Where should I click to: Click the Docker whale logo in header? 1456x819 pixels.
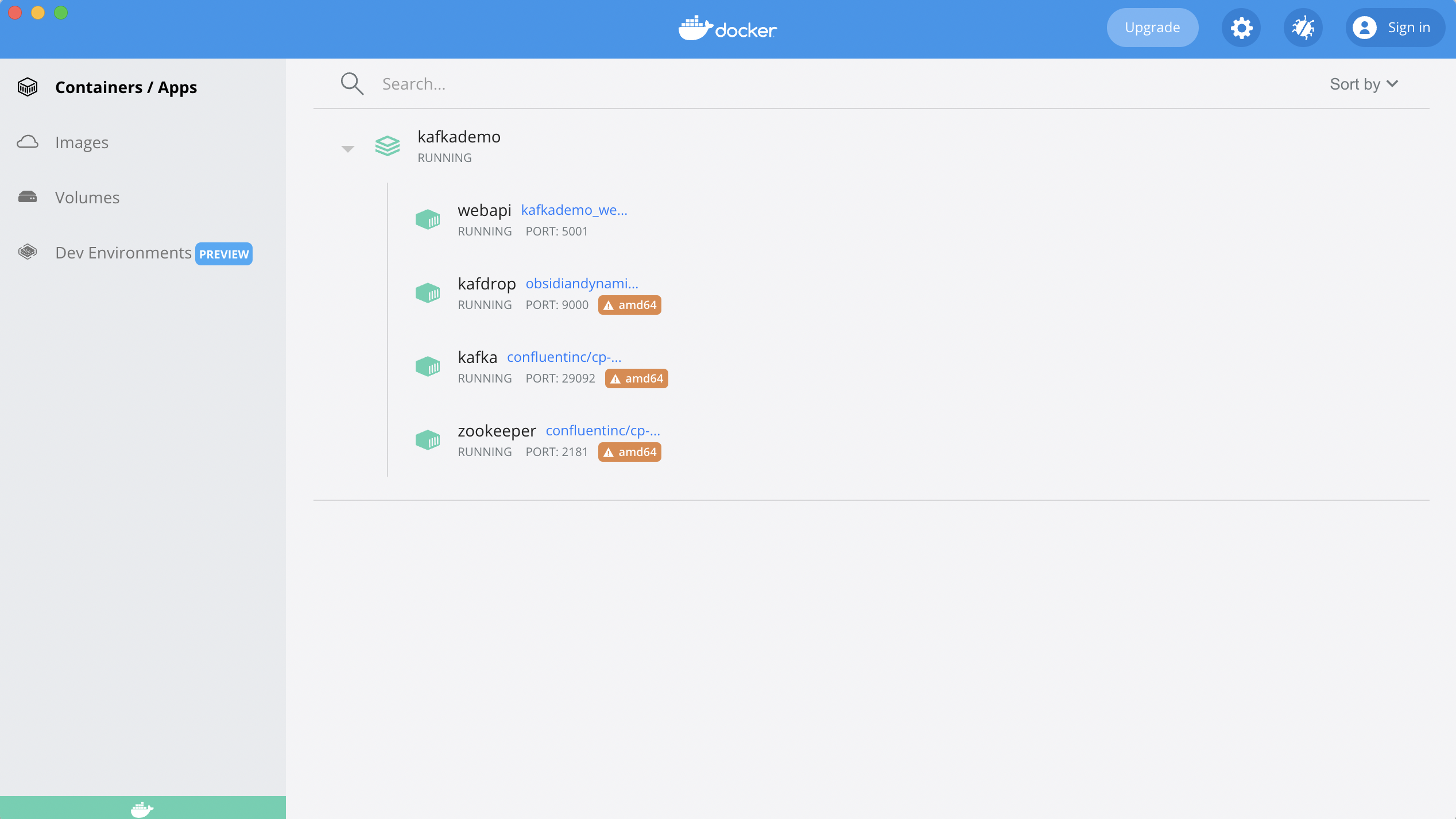point(727,28)
